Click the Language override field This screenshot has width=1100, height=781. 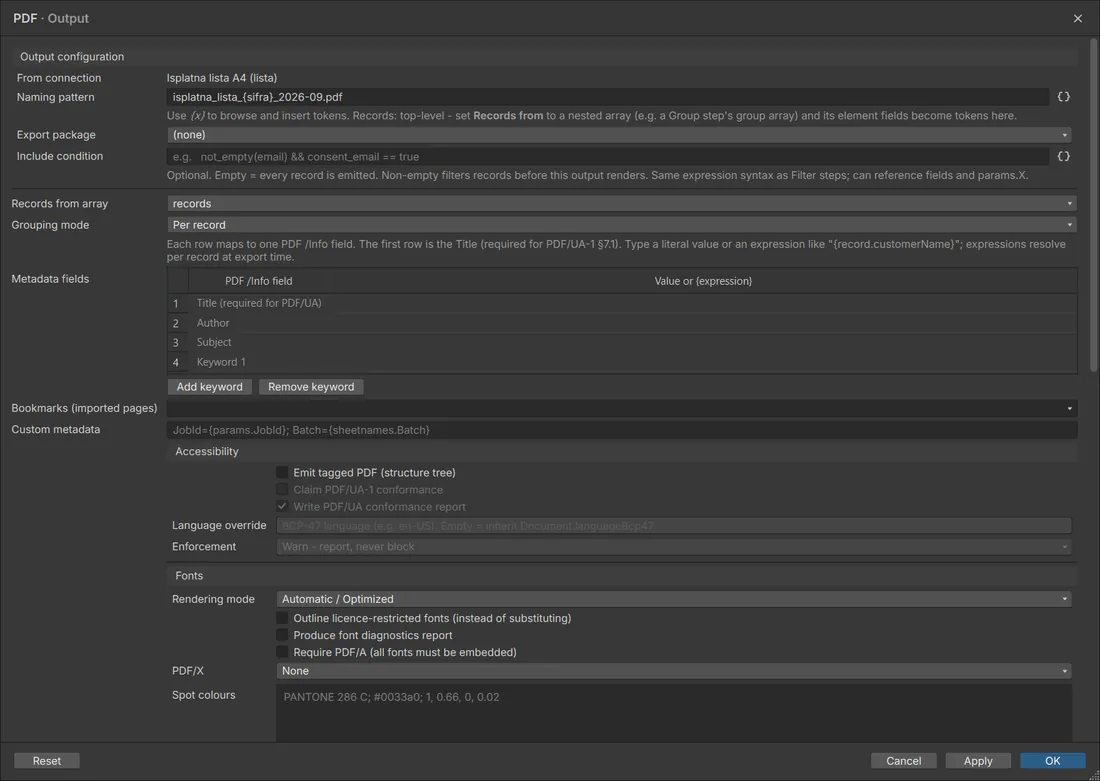(674, 526)
